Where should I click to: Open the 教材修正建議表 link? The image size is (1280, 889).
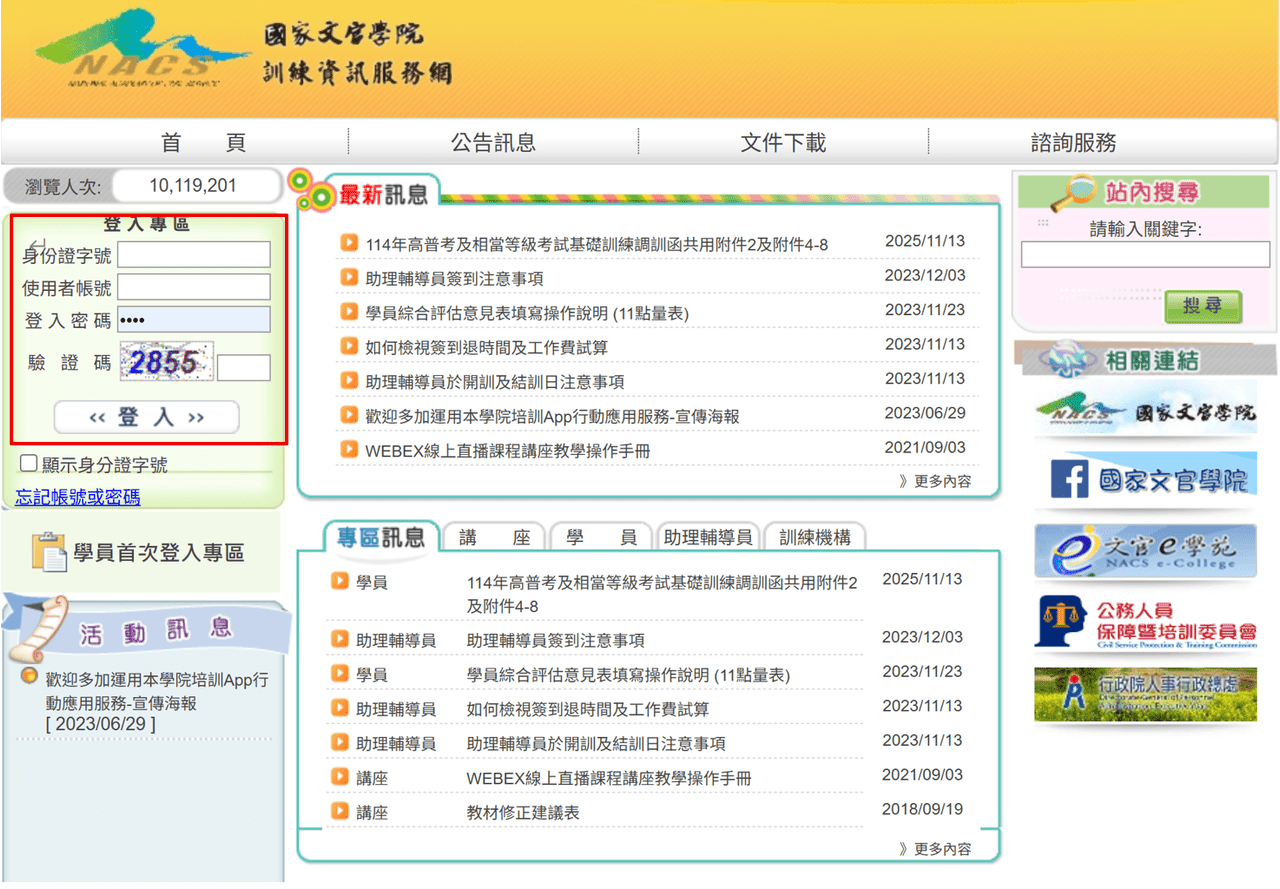(x=523, y=813)
